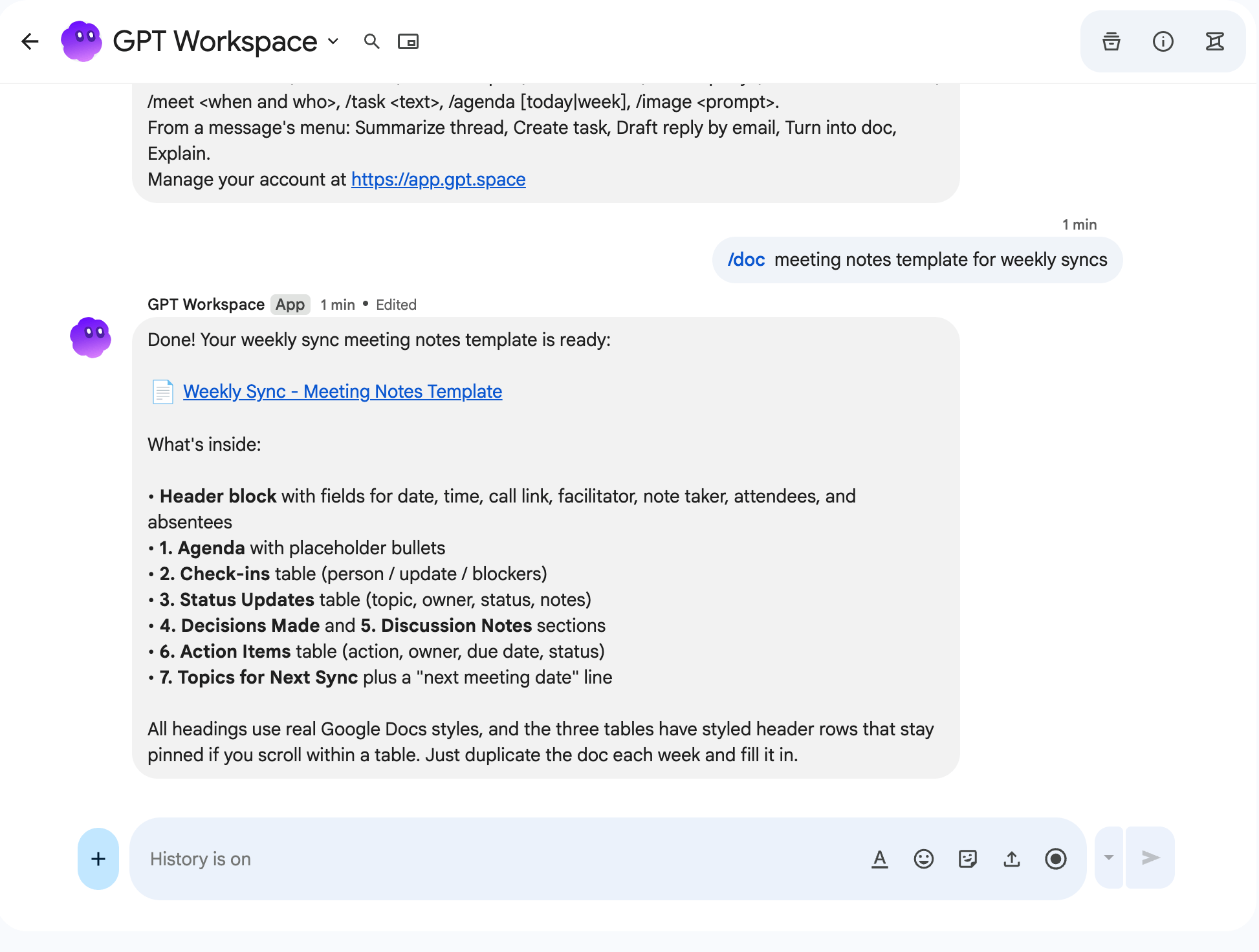Viewport: 1259px width, 952px height.
Task: Click the record video message icon
Action: coord(1056,859)
